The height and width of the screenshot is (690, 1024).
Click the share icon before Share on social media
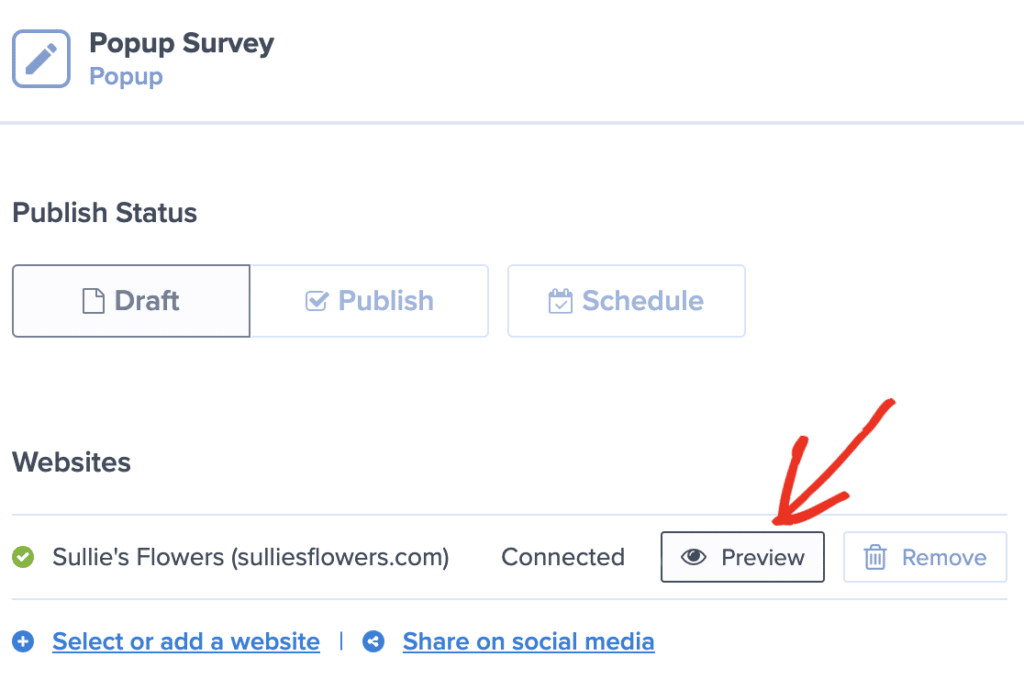(x=373, y=641)
